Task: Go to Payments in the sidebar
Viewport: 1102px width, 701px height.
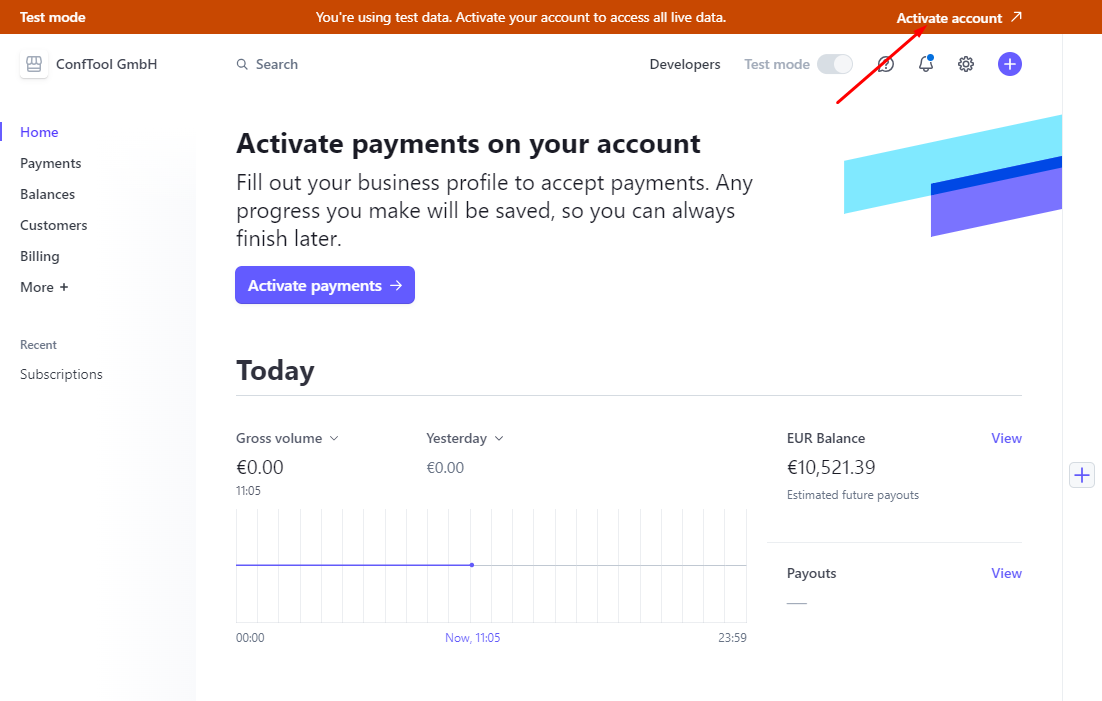Action: pos(51,163)
